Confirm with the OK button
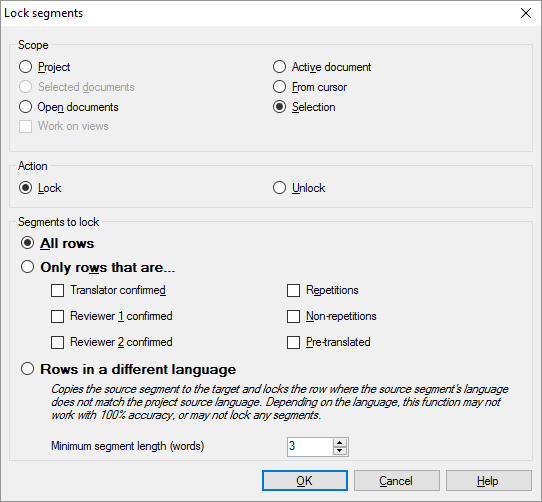Screen dimensions: 542x502 tap(305, 481)
